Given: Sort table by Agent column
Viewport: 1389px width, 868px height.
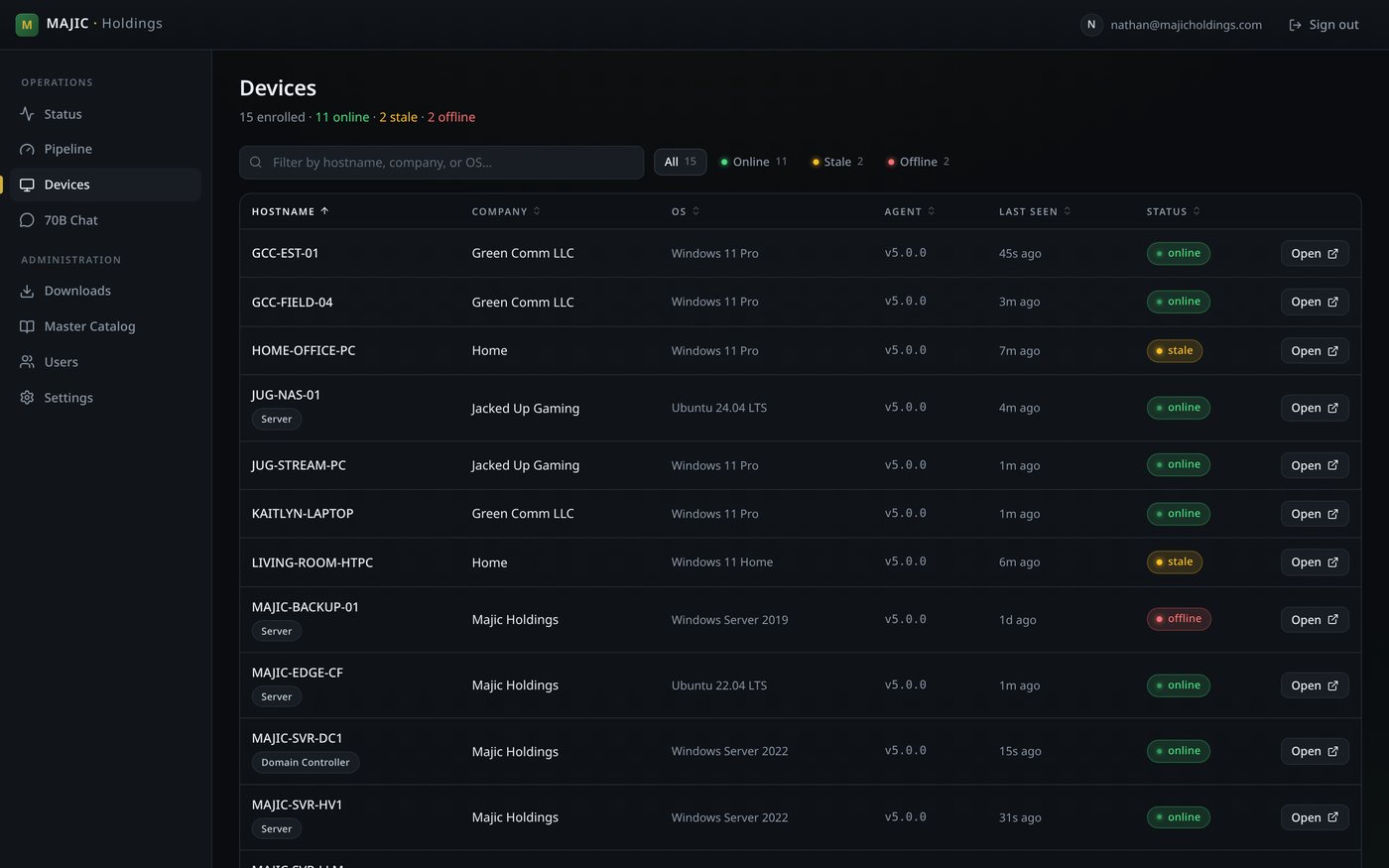Looking at the screenshot, I should (x=910, y=211).
